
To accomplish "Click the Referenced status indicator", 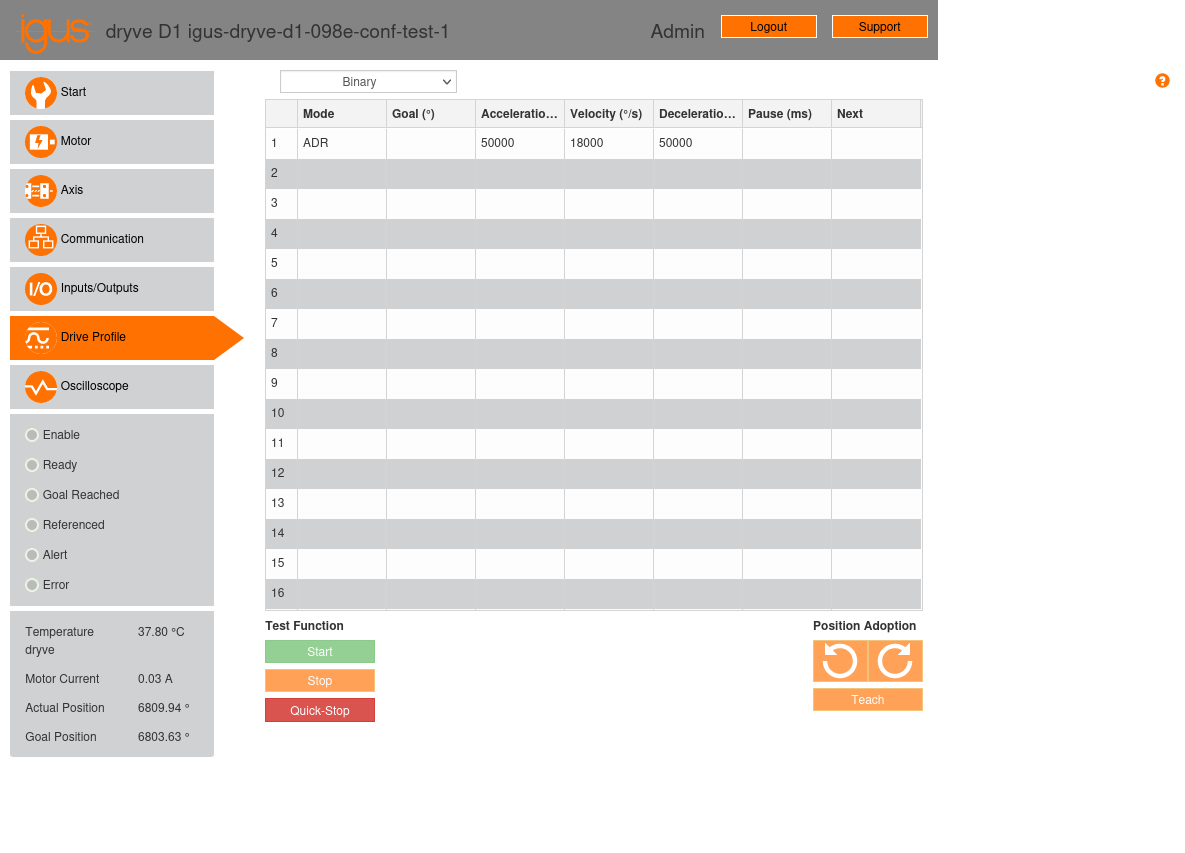I will click(x=31, y=525).
